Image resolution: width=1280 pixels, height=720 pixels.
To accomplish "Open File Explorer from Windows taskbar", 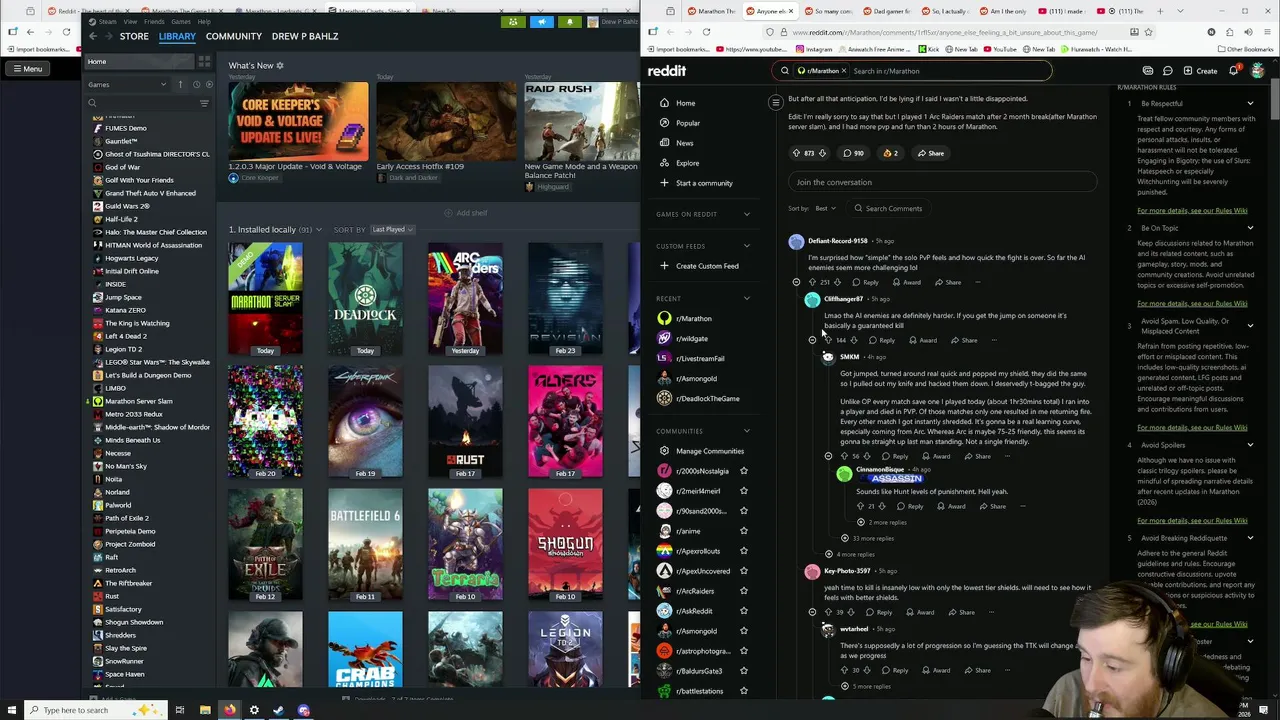I will (205, 710).
